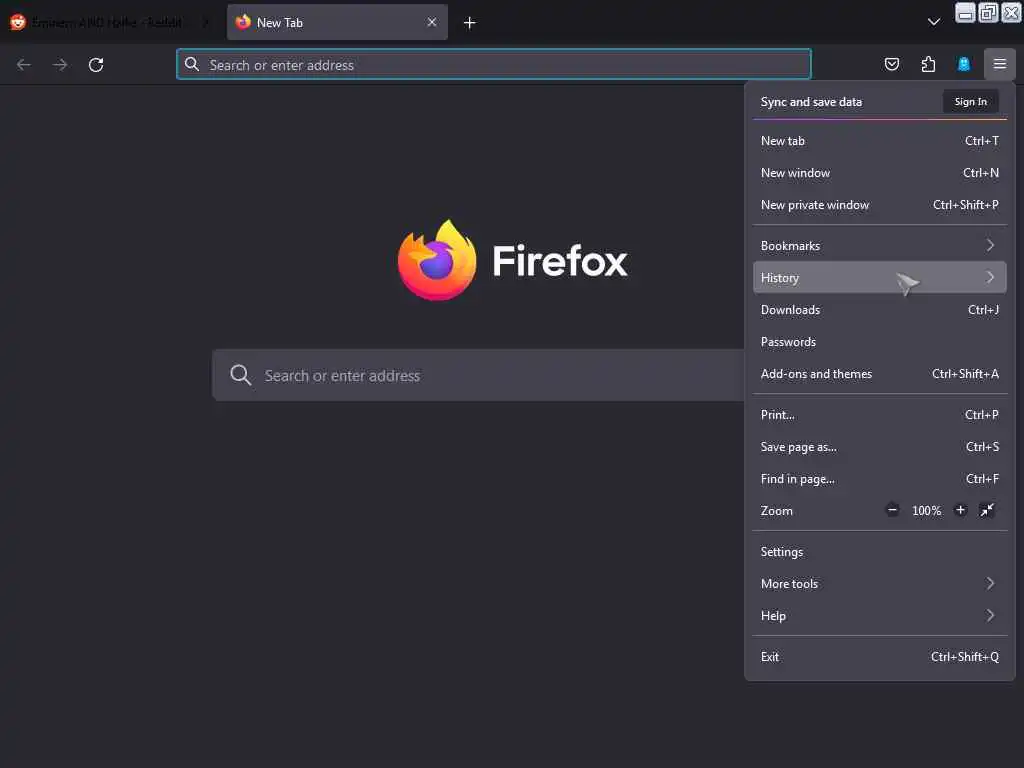This screenshot has width=1024, height=768.
Task: Go back one page
Action: (x=24, y=65)
